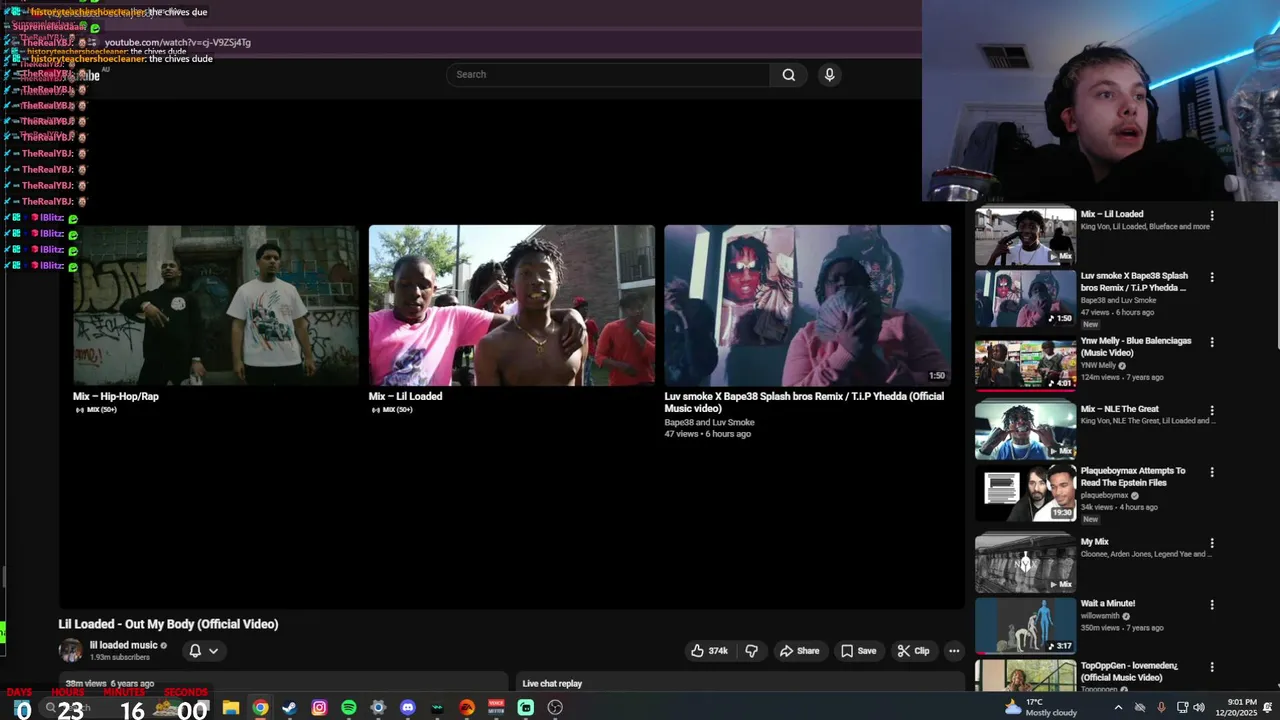Open OBS Studio from the taskbar
This screenshot has height=720, width=1280.
tap(555, 708)
